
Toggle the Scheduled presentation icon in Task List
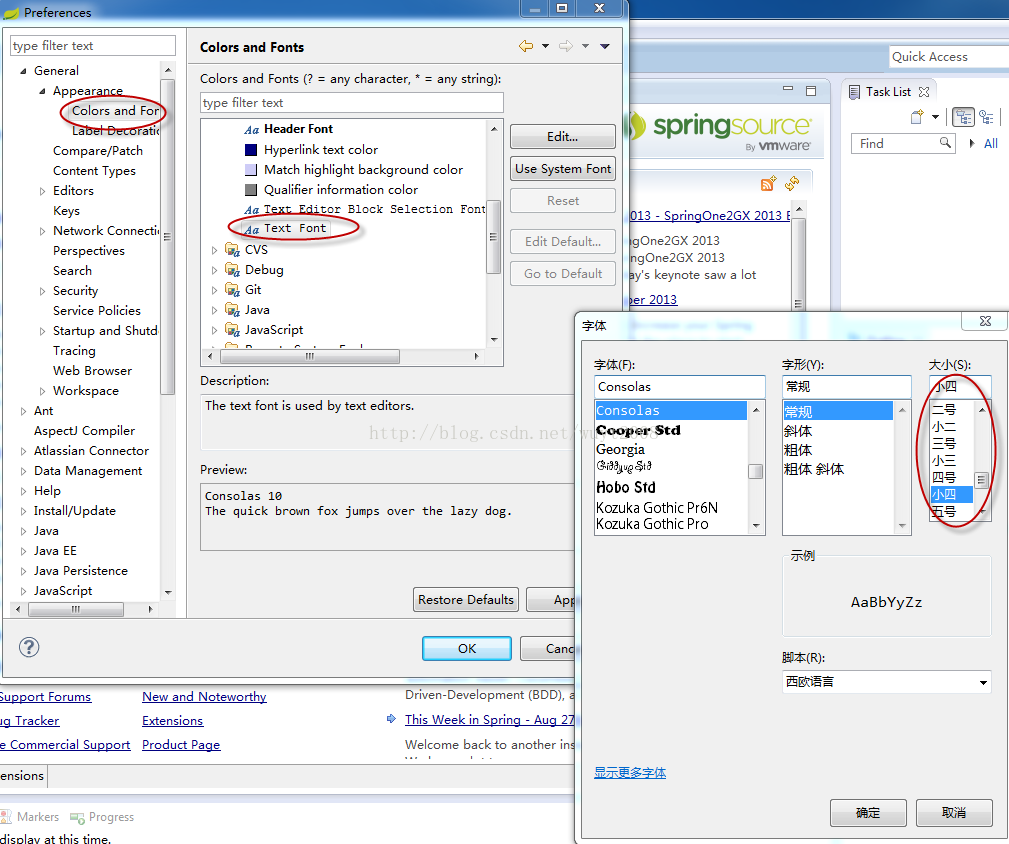(x=986, y=117)
